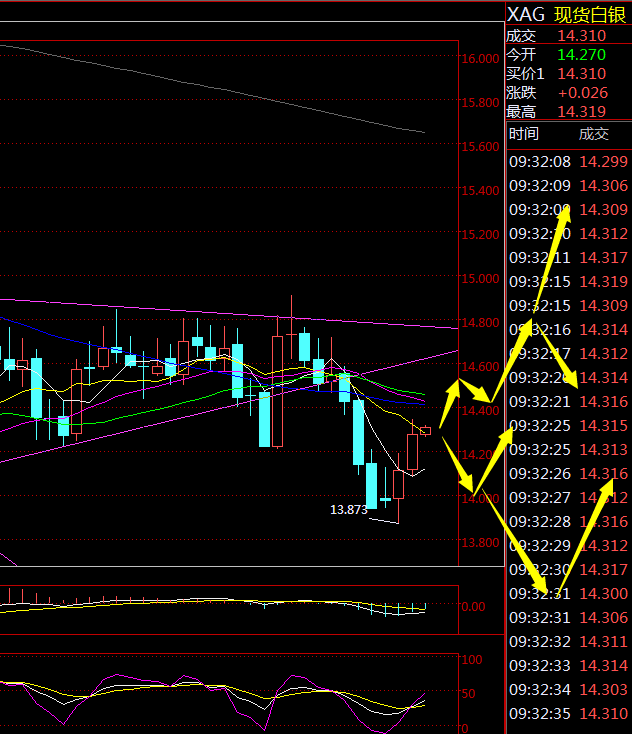
Task: Select the 14.310 price at 09:32:35
Action: click(x=603, y=714)
